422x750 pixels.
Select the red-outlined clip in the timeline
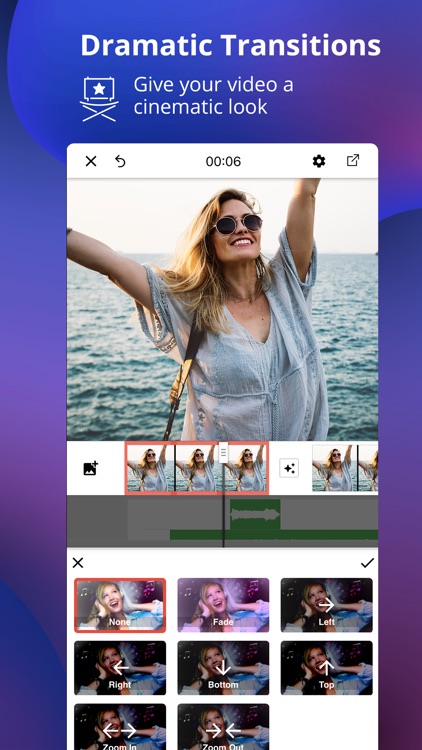click(197, 468)
